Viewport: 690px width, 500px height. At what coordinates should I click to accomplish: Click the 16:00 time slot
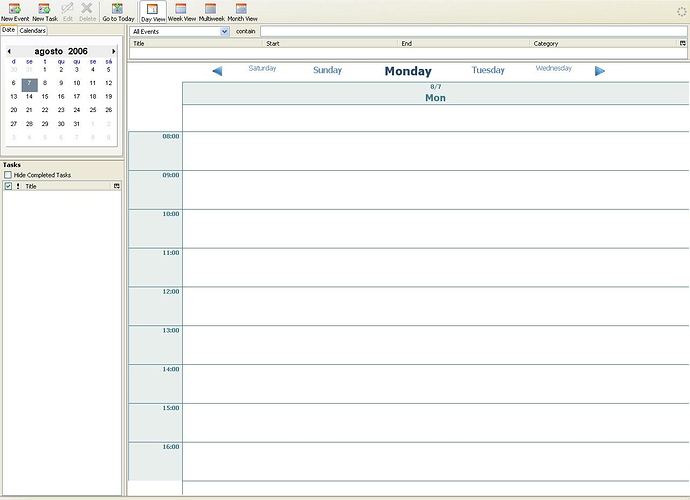tap(436, 462)
